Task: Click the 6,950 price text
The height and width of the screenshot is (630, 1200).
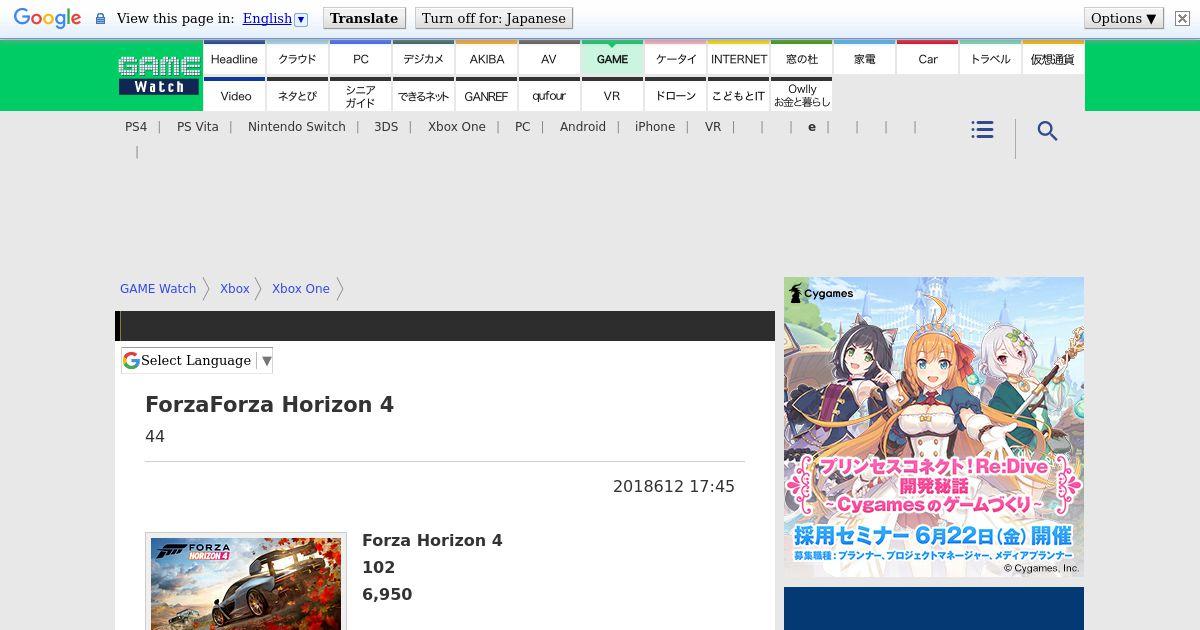Action: [x=387, y=595]
